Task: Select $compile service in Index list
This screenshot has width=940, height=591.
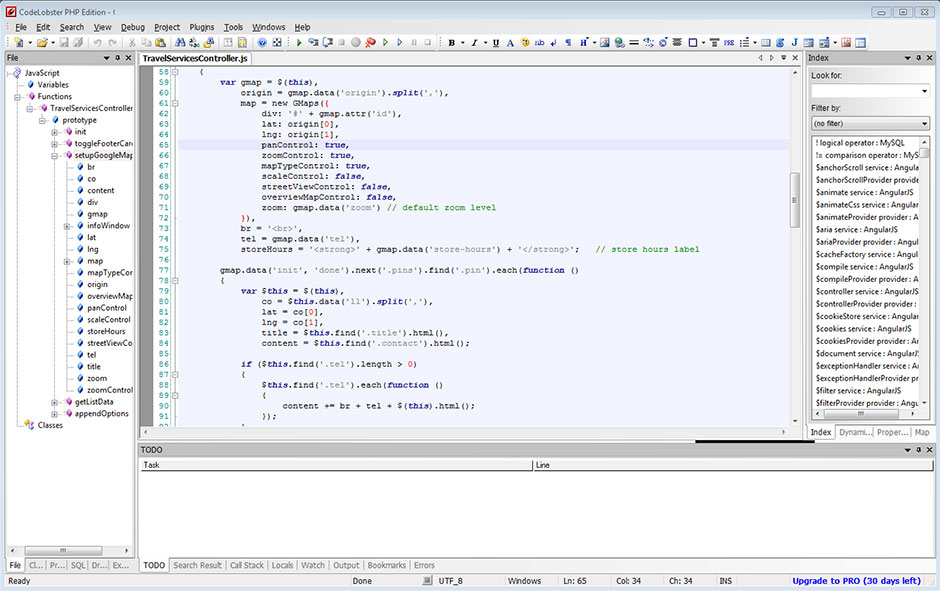Action: [864, 267]
